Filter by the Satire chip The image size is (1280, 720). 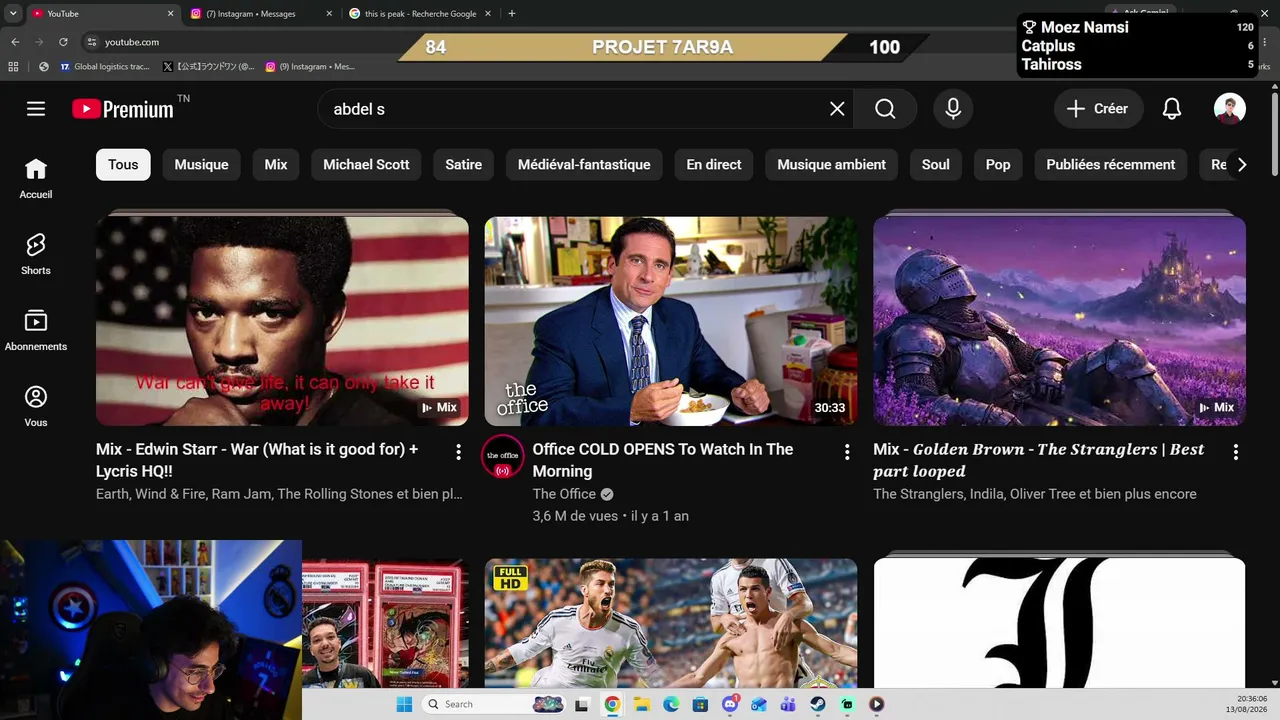coord(464,165)
